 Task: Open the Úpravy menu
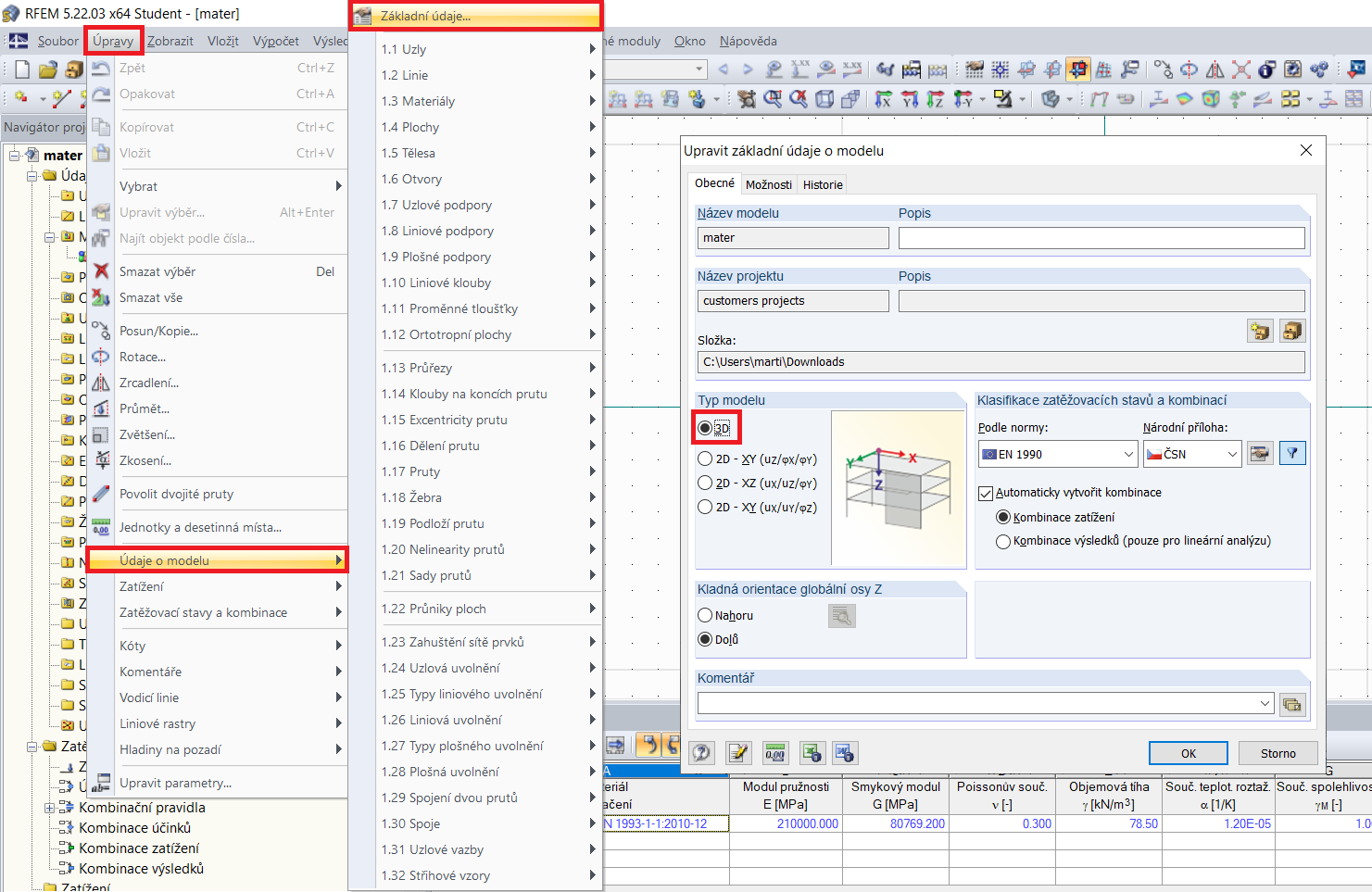[x=113, y=41]
